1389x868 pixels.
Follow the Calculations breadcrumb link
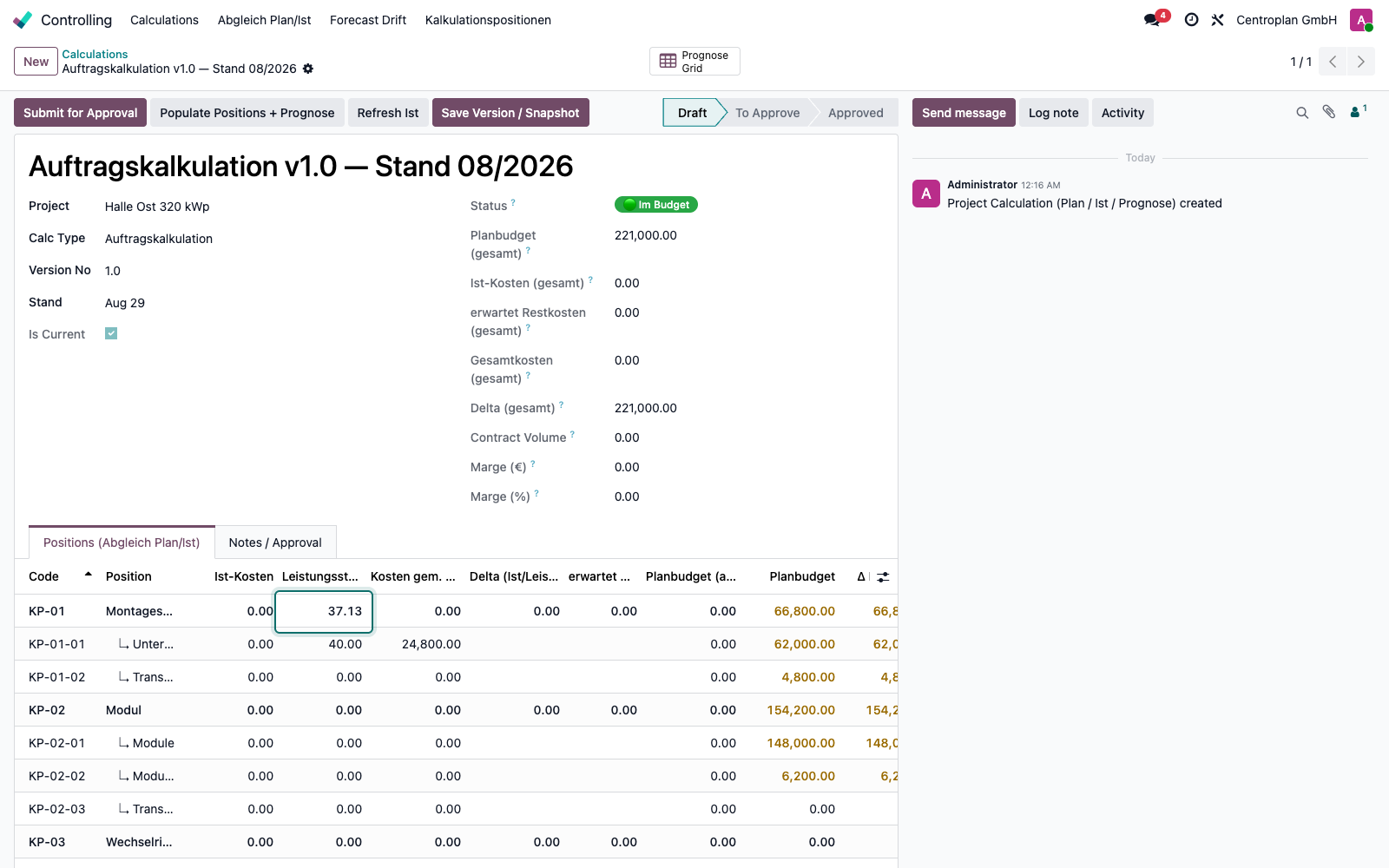[x=95, y=54]
